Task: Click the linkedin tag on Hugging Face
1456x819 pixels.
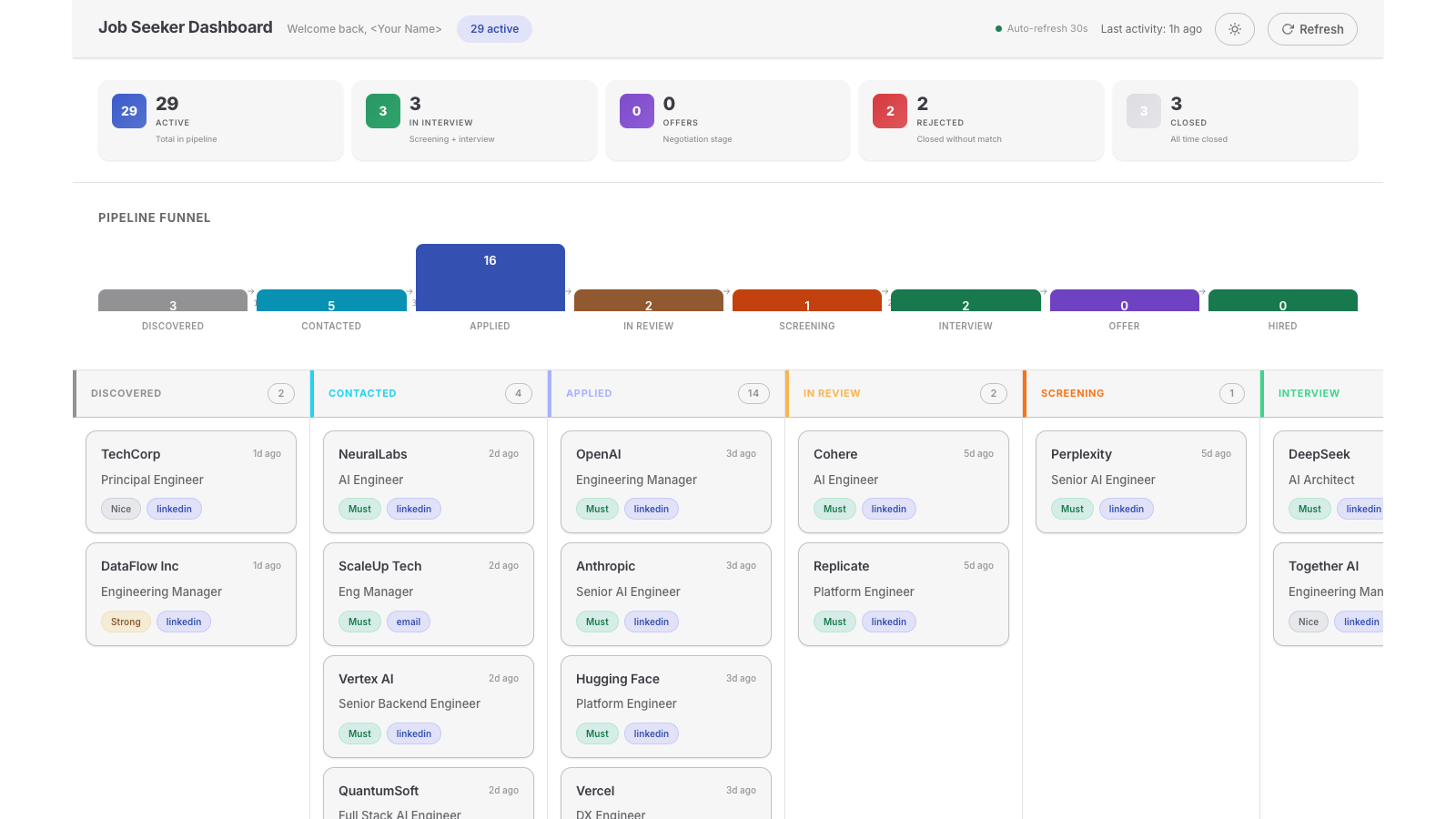Action: tap(652, 733)
